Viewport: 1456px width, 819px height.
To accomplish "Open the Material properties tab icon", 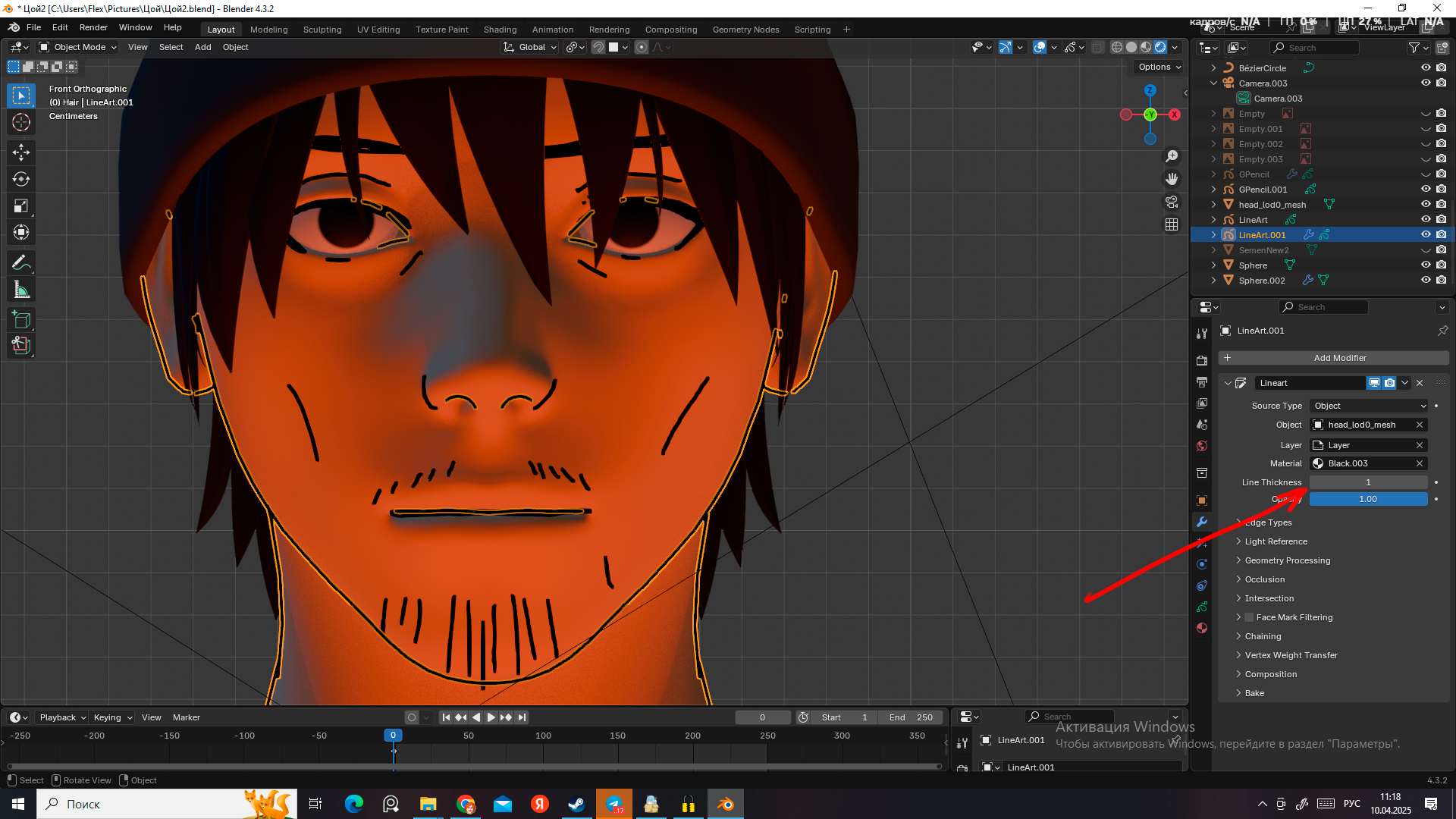I will coord(1202,628).
